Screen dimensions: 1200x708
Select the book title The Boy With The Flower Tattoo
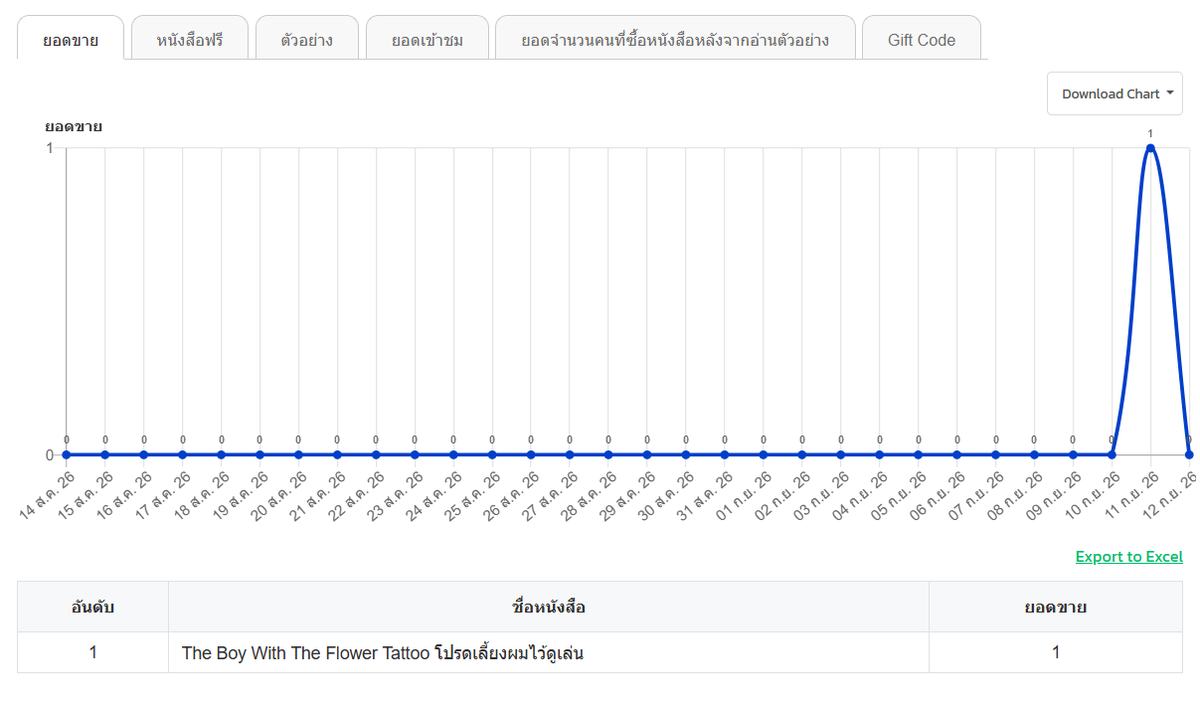pyautogui.click(x=382, y=653)
